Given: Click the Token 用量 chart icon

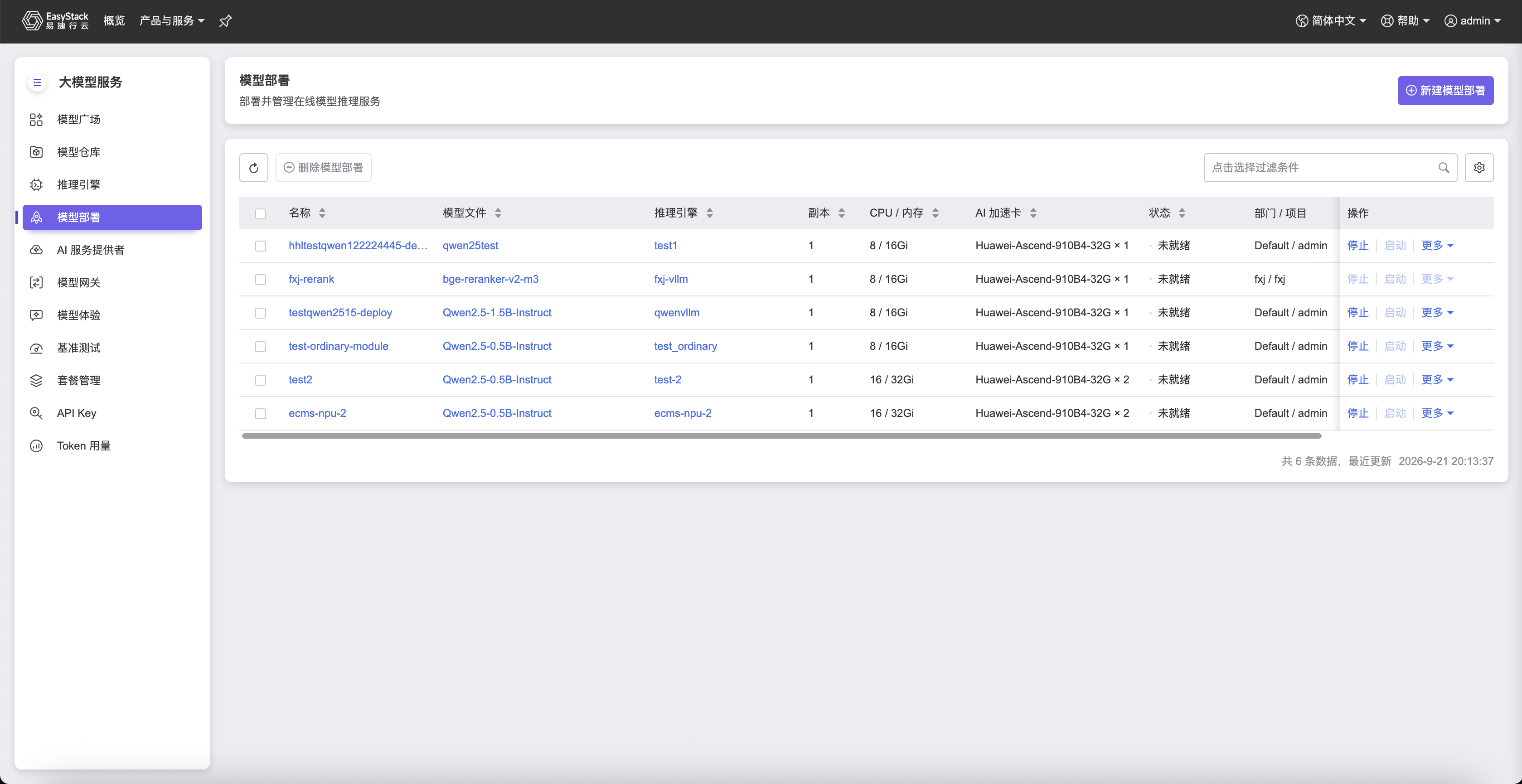Looking at the screenshot, I should tap(36, 445).
